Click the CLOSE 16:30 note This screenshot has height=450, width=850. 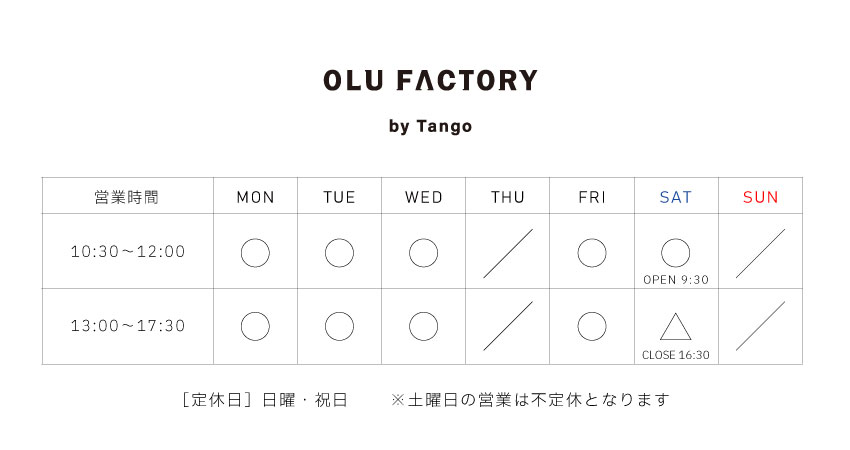tap(676, 355)
